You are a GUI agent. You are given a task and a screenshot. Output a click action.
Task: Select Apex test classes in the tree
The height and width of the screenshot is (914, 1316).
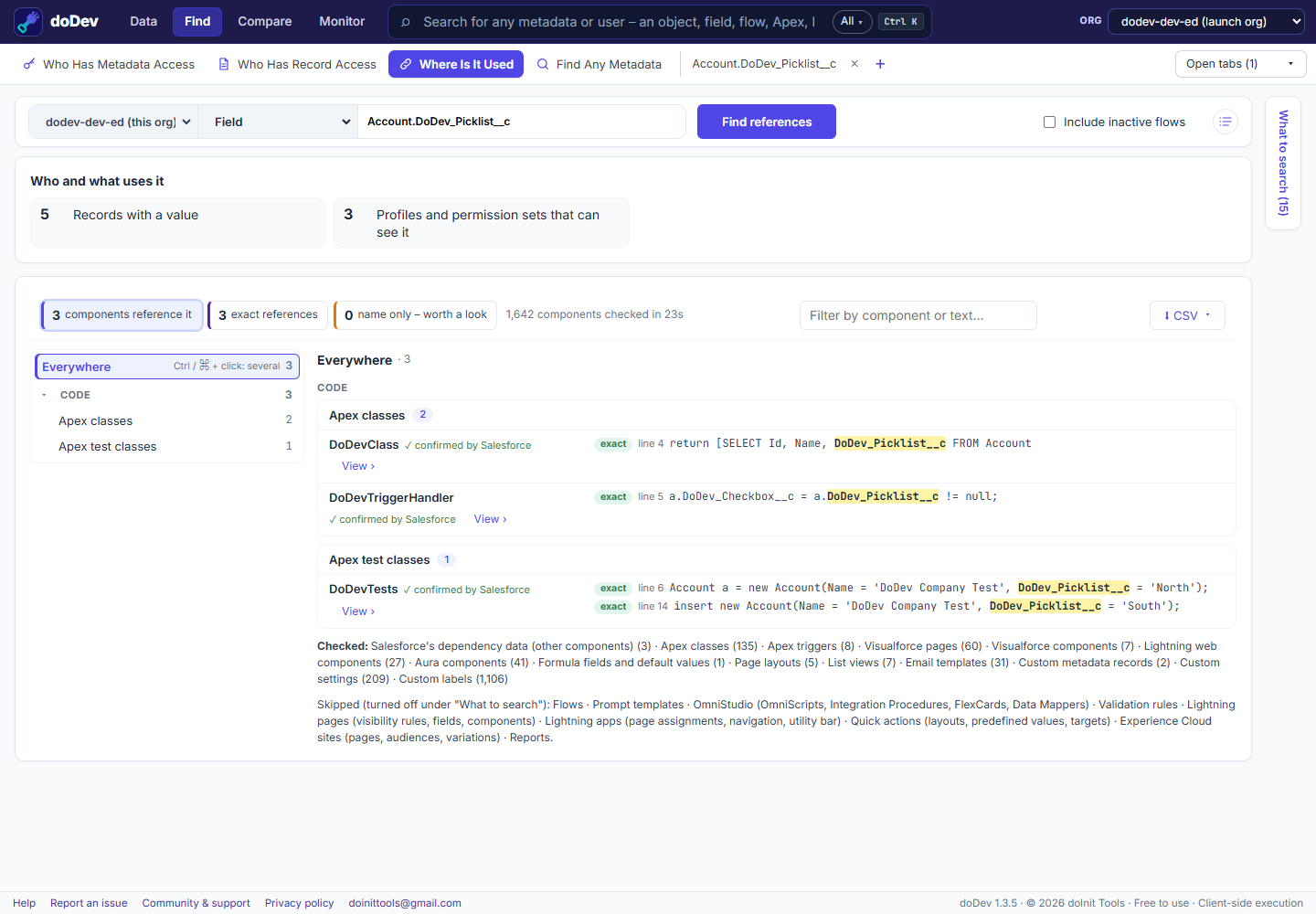tap(167, 446)
